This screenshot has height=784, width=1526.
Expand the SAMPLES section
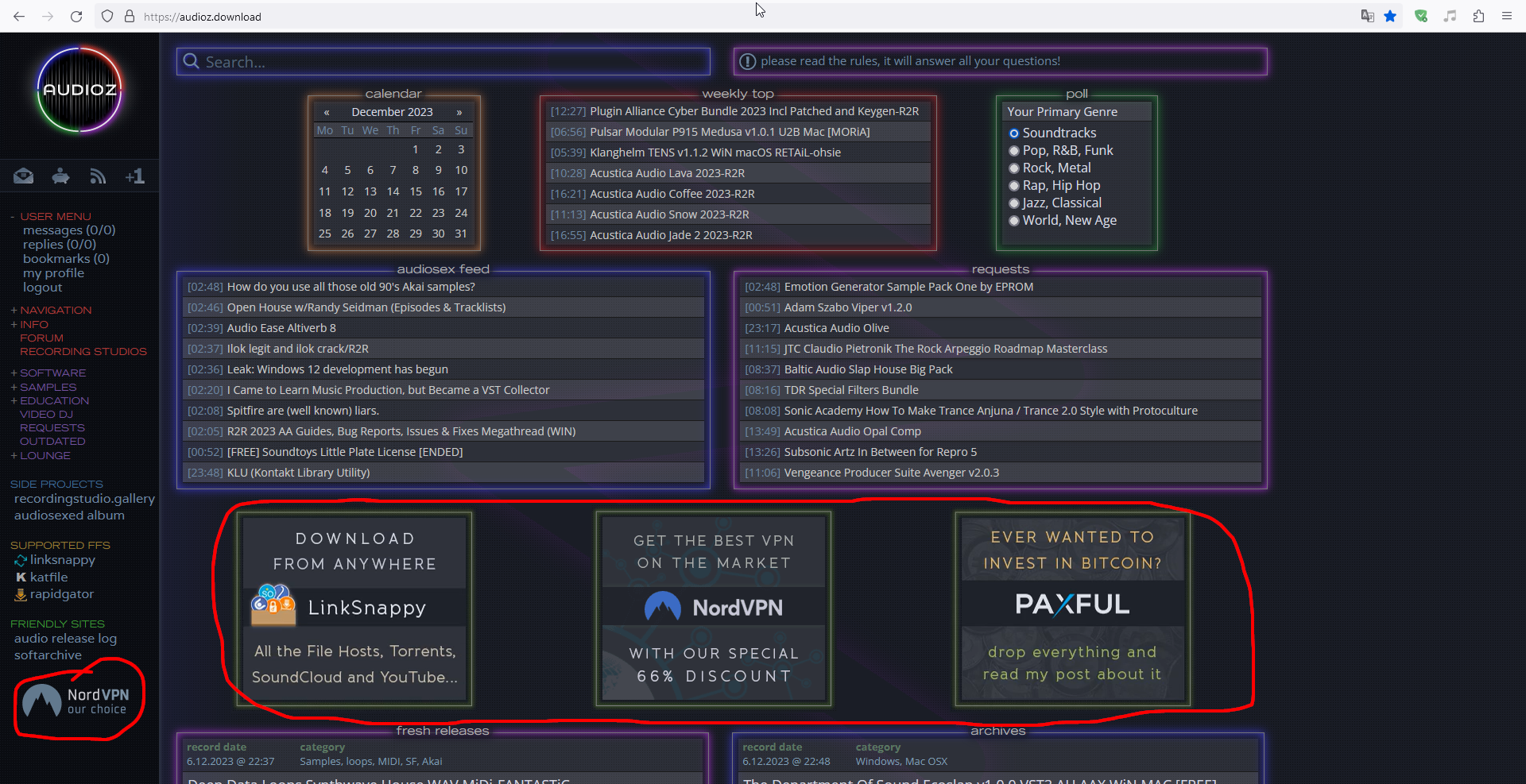point(48,387)
